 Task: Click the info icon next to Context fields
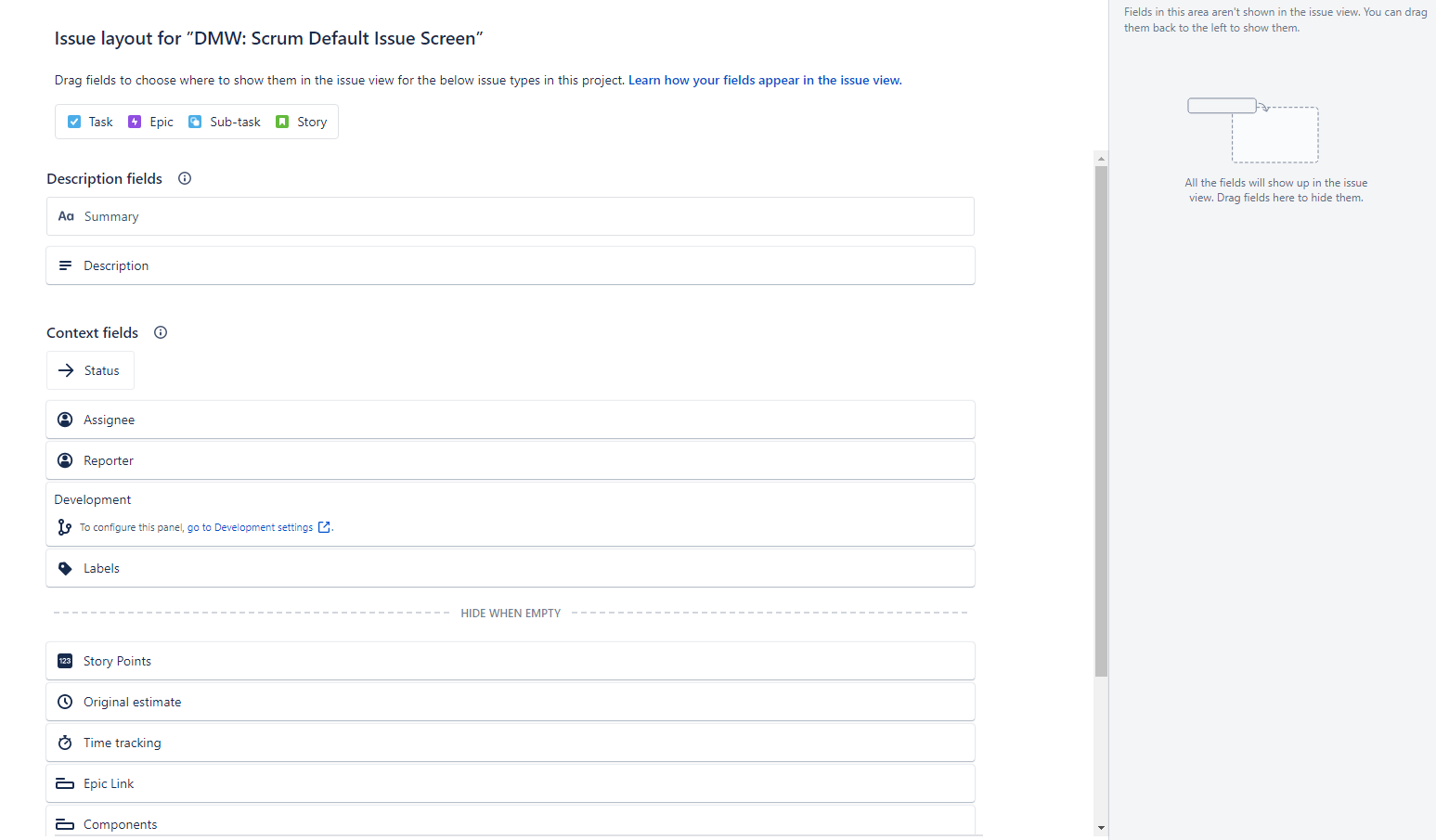point(160,331)
